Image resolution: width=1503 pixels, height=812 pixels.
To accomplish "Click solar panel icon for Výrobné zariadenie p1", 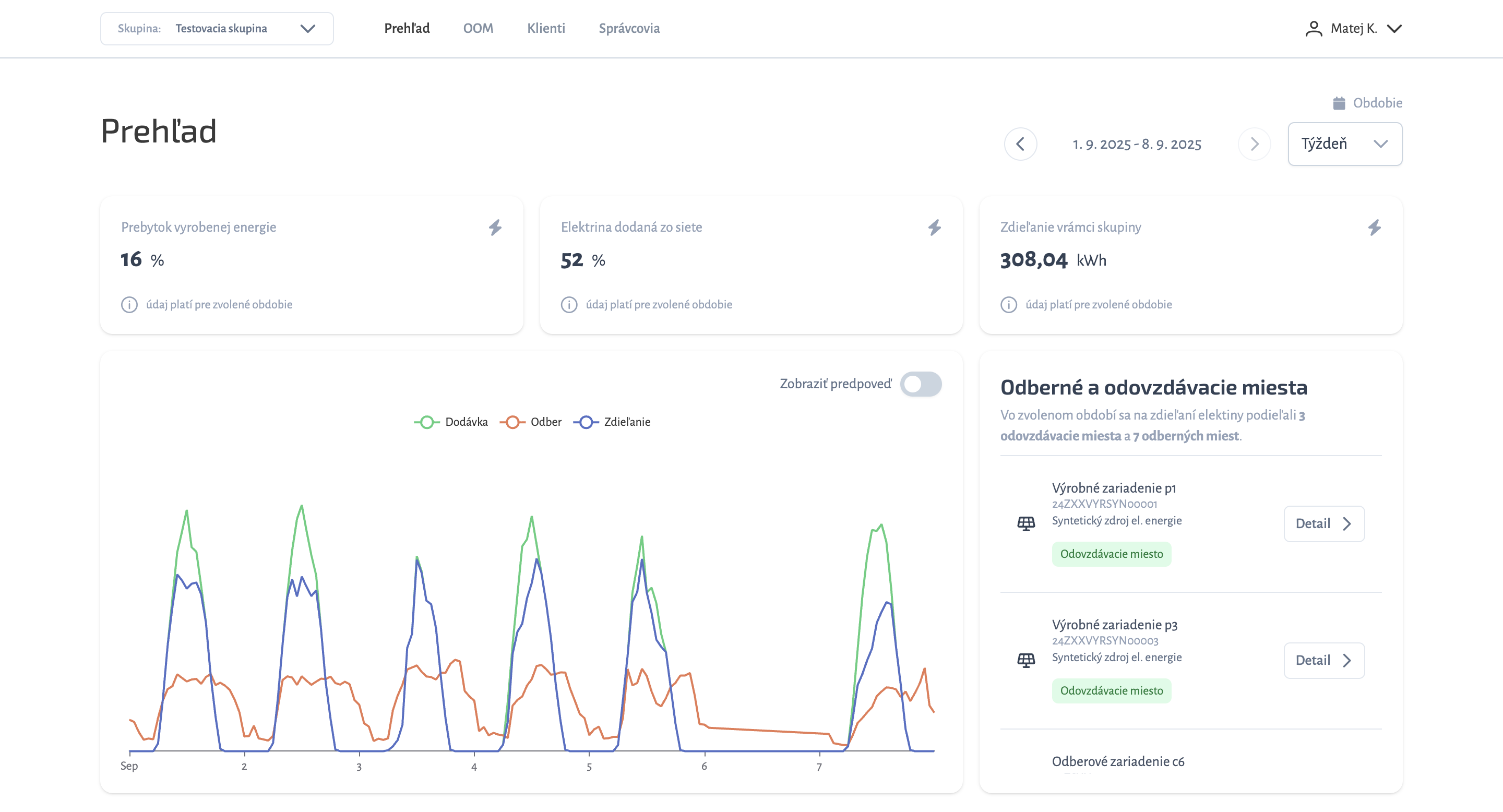I will tap(1025, 523).
